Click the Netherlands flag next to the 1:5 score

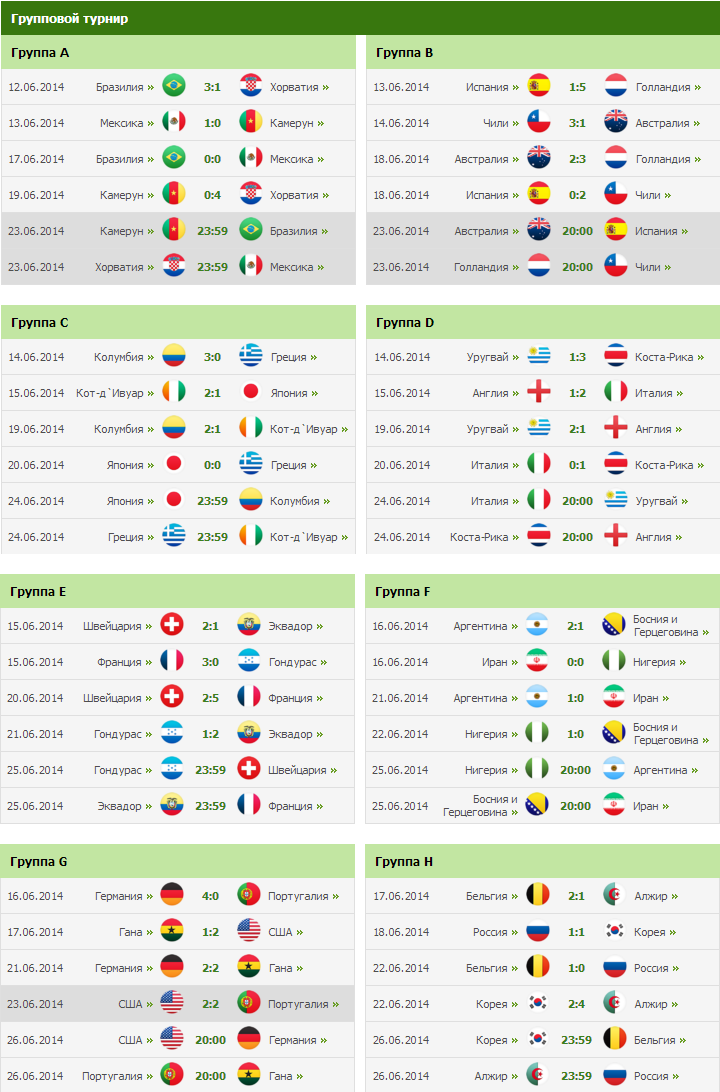tap(616, 86)
